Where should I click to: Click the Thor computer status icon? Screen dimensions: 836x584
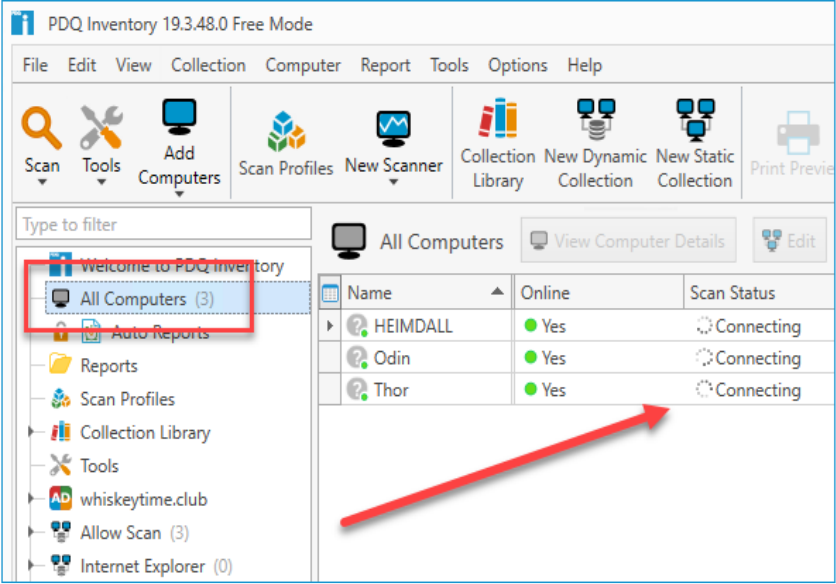coord(357,389)
